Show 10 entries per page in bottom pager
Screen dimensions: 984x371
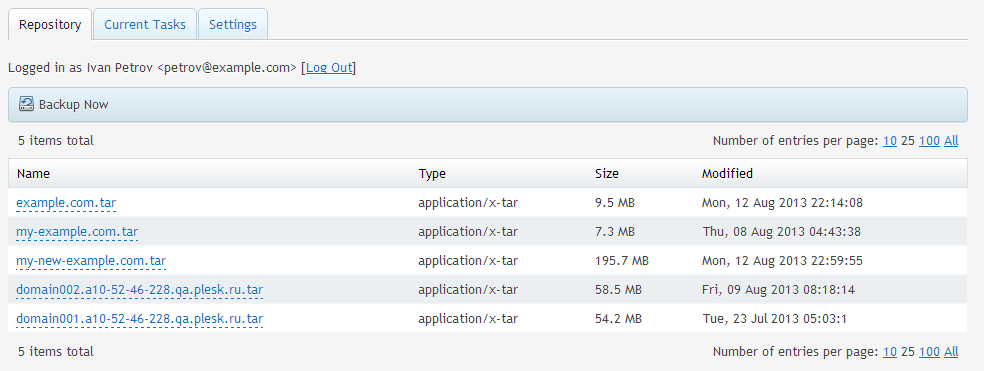(889, 352)
